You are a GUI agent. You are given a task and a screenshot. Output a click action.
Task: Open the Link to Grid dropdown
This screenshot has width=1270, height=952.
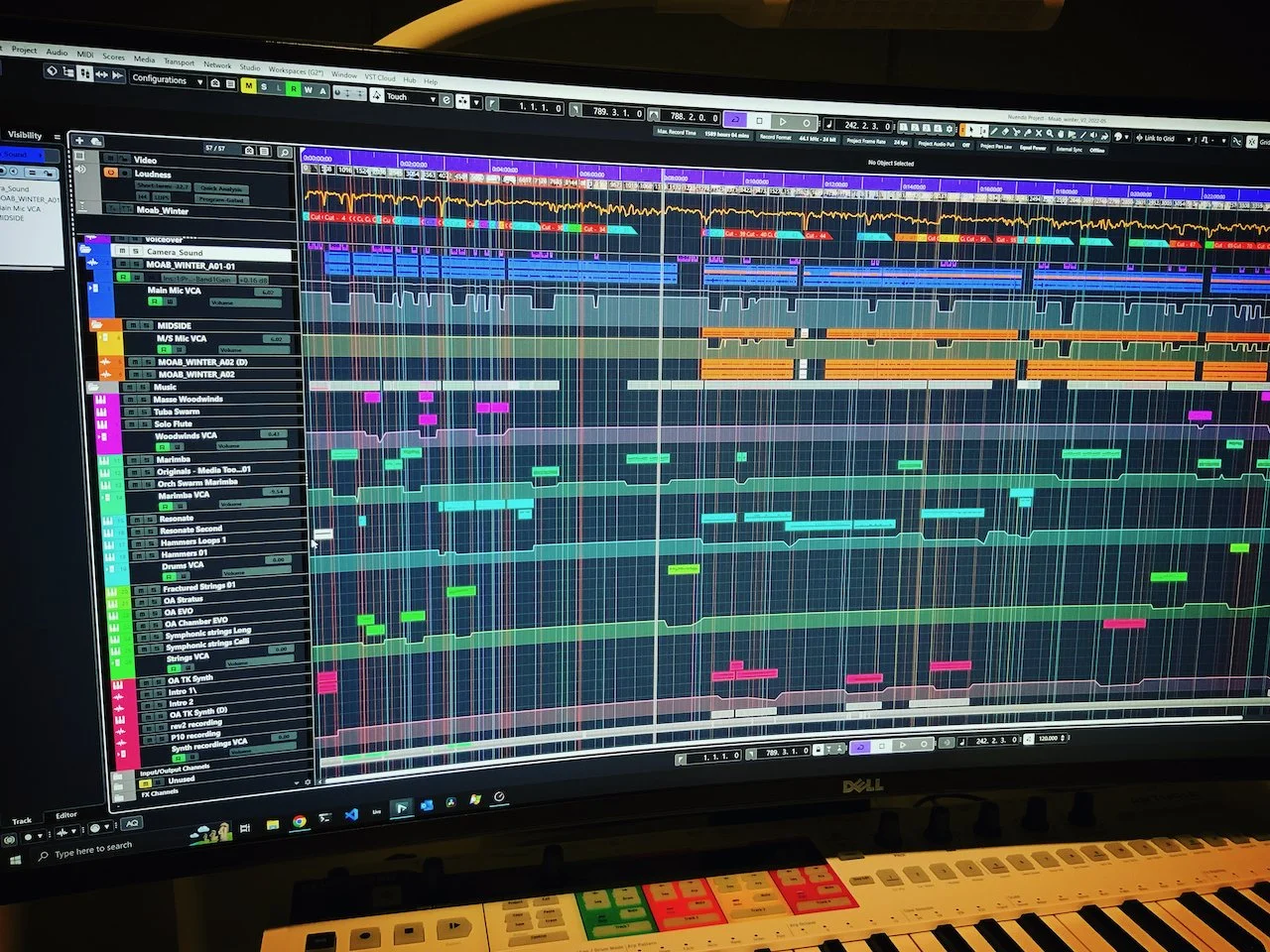(1189, 138)
